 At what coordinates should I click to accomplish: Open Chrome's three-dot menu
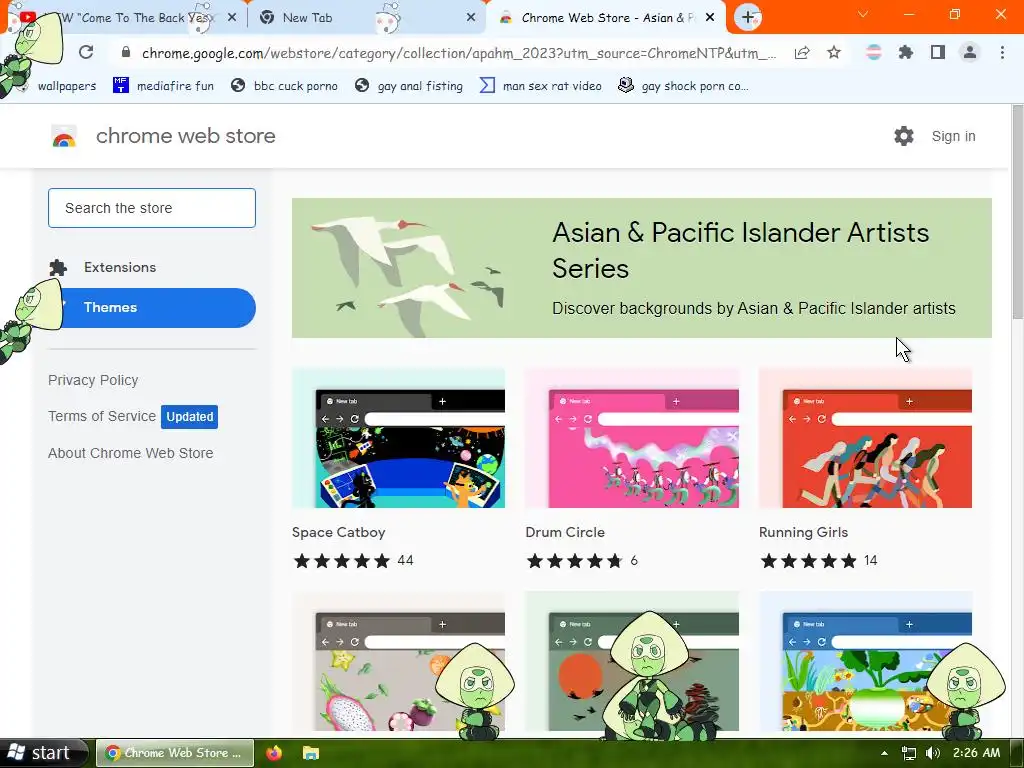(1002, 52)
